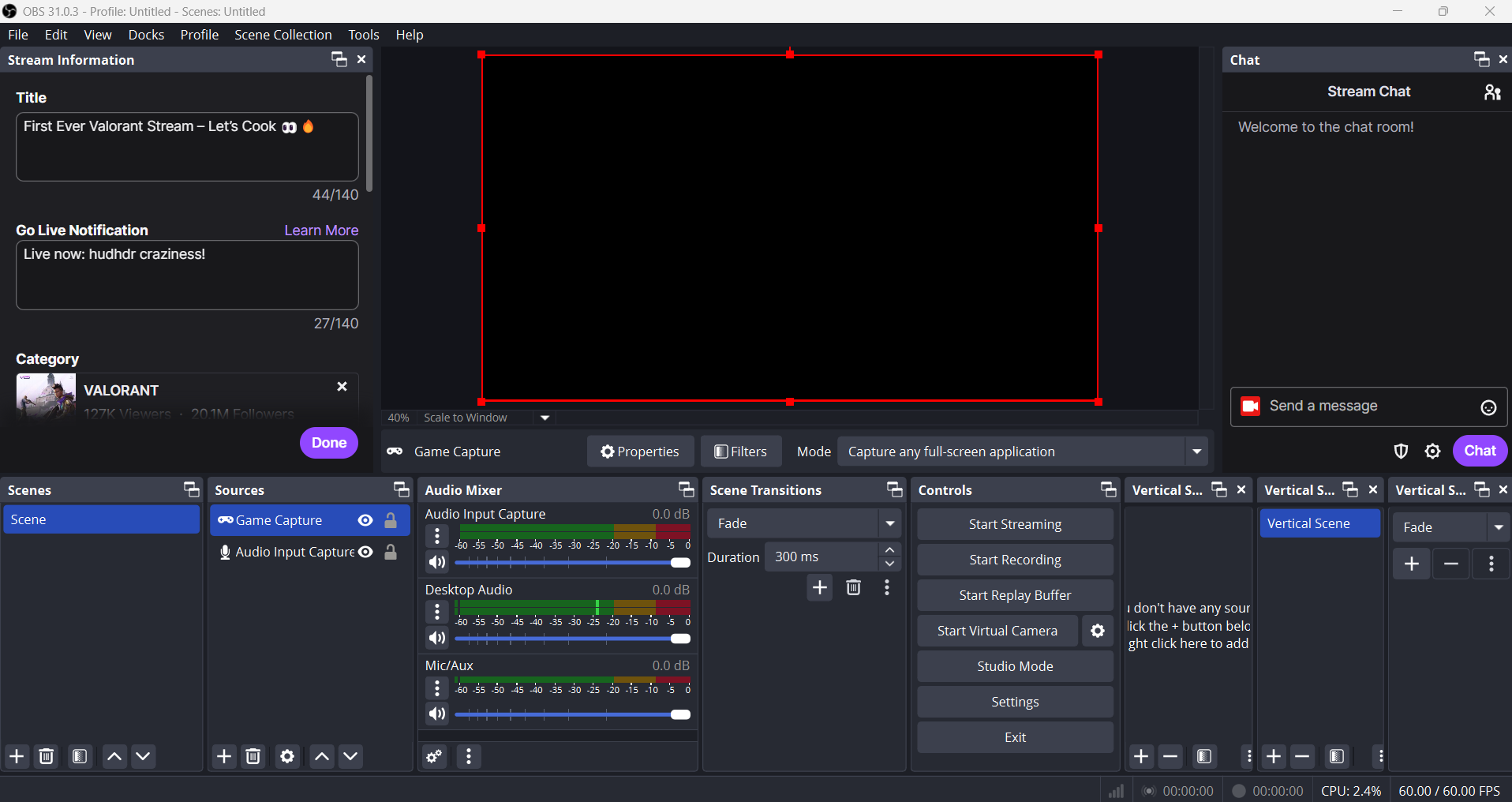Click the Virtual Camera settings gear
Viewport: 1512px width, 802px height.
coord(1097,631)
